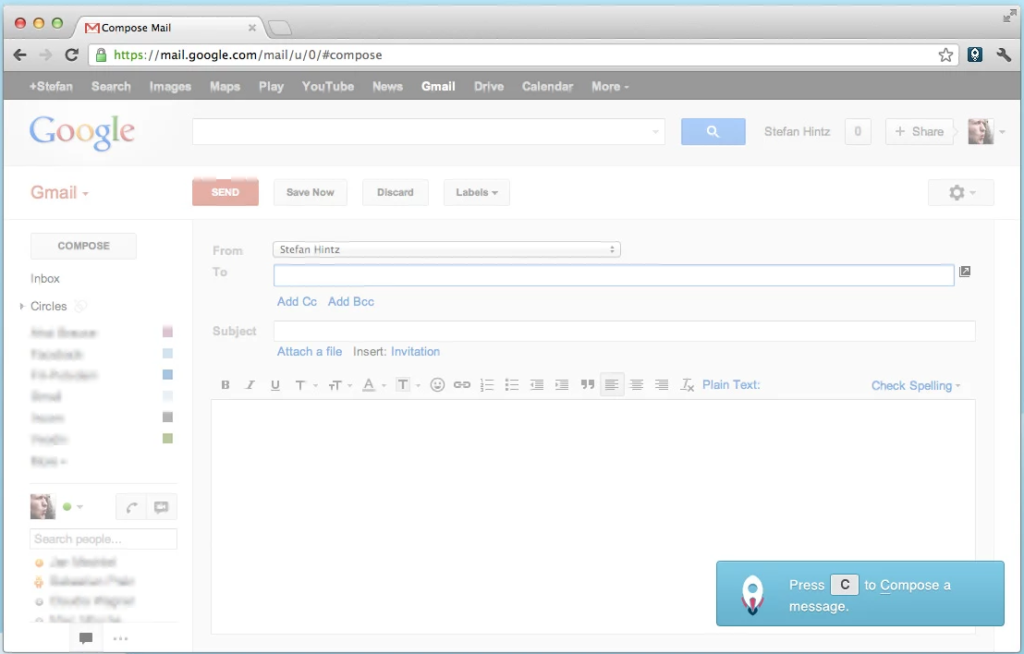
Task: Open the browser wrench menu
Action: [x=1004, y=55]
